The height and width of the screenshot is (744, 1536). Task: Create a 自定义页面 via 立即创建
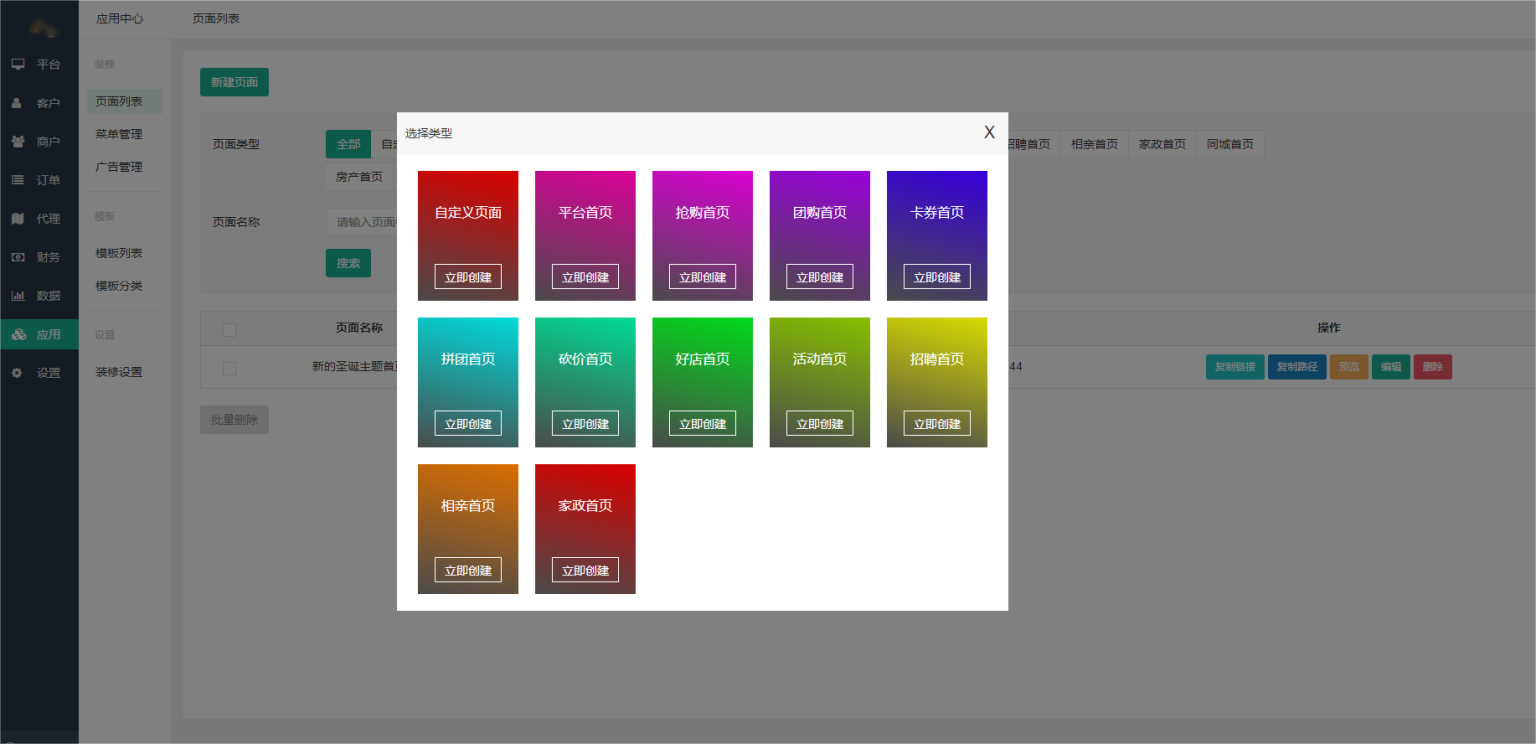click(x=468, y=277)
